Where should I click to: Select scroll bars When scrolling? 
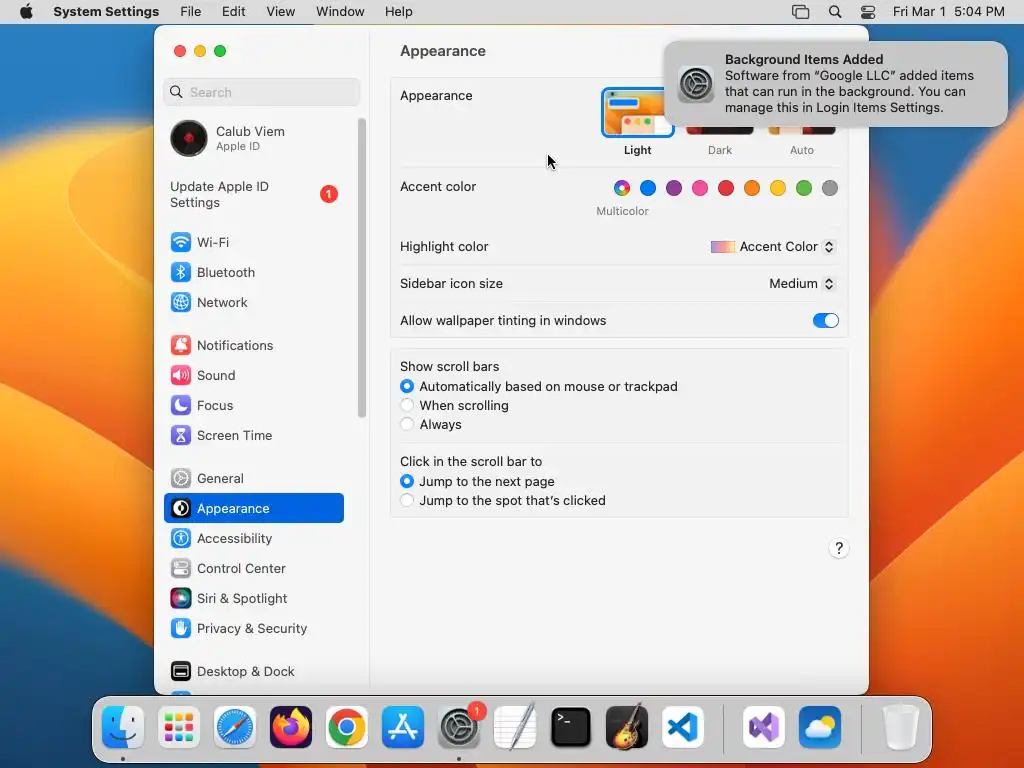(x=407, y=406)
